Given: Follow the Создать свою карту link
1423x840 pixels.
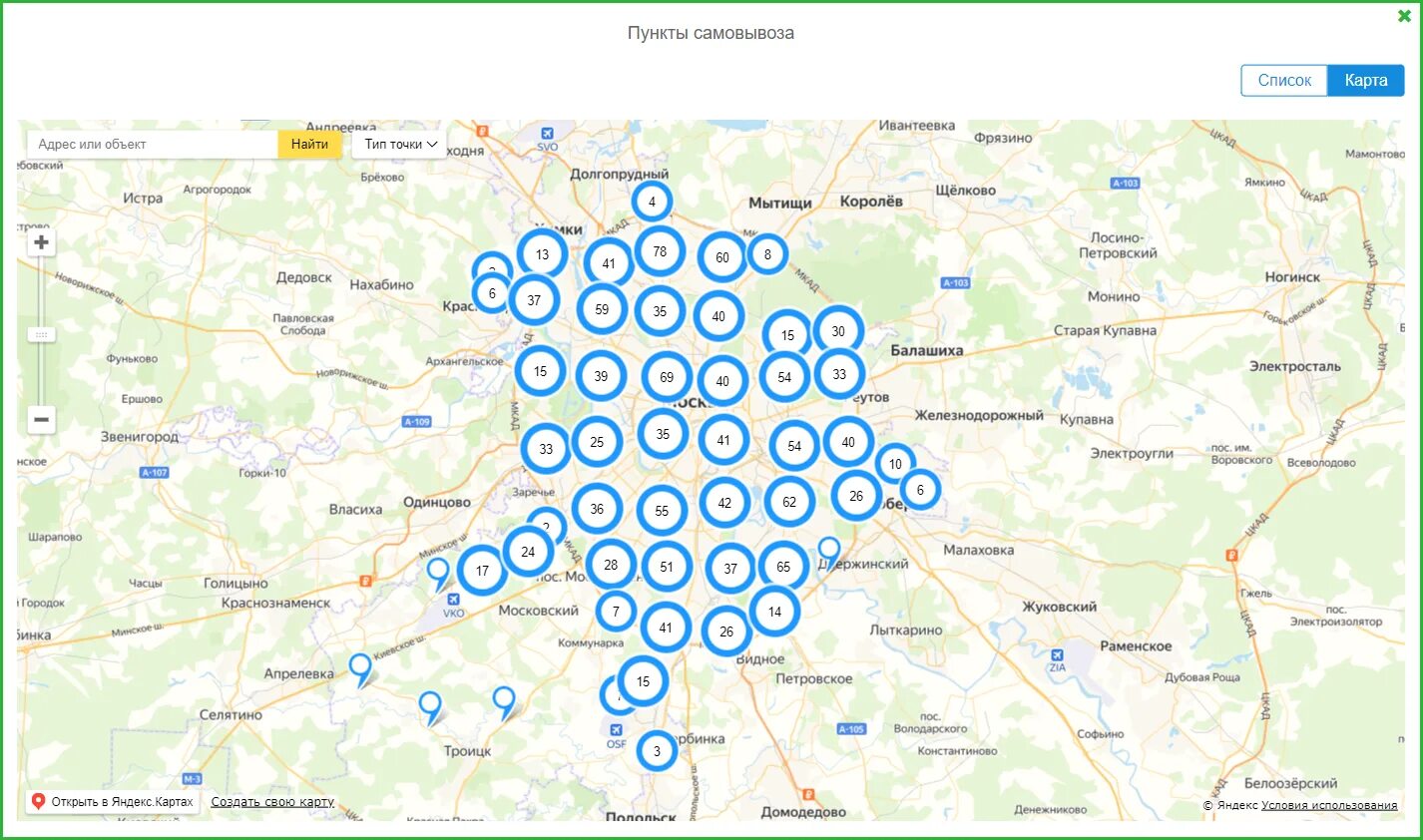Looking at the screenshot, I should pos(272,802).
